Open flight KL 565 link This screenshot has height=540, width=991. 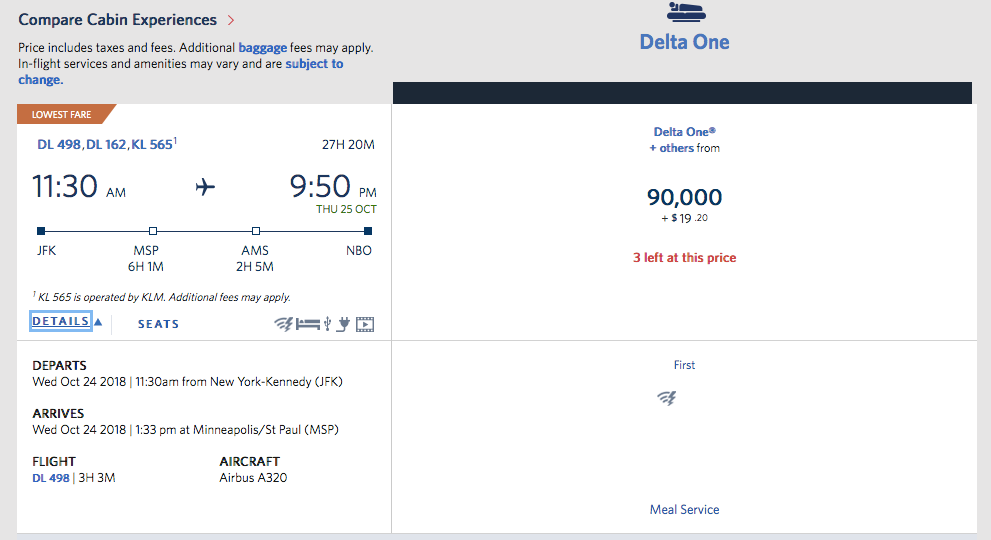[x=151, y=145]
